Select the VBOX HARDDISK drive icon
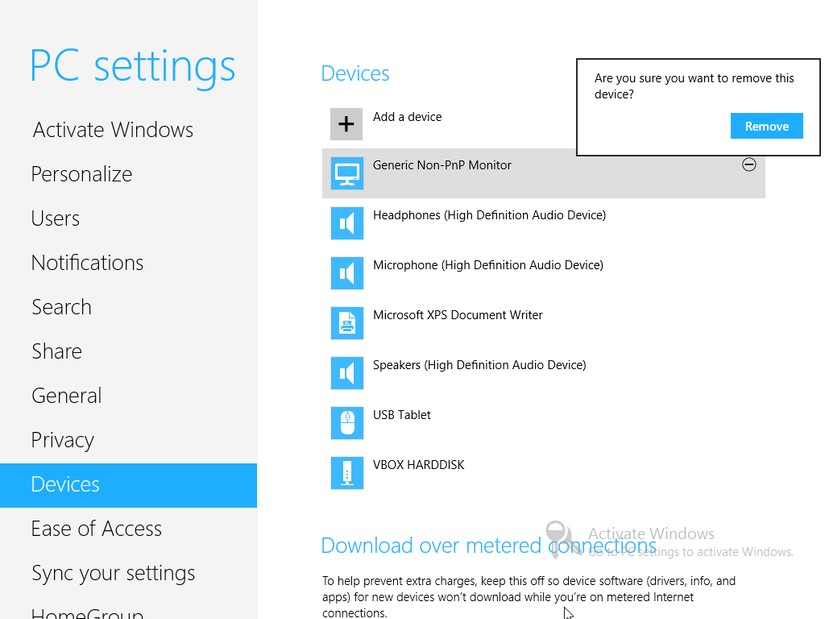 pyautogui.click(x=347, y=473)
